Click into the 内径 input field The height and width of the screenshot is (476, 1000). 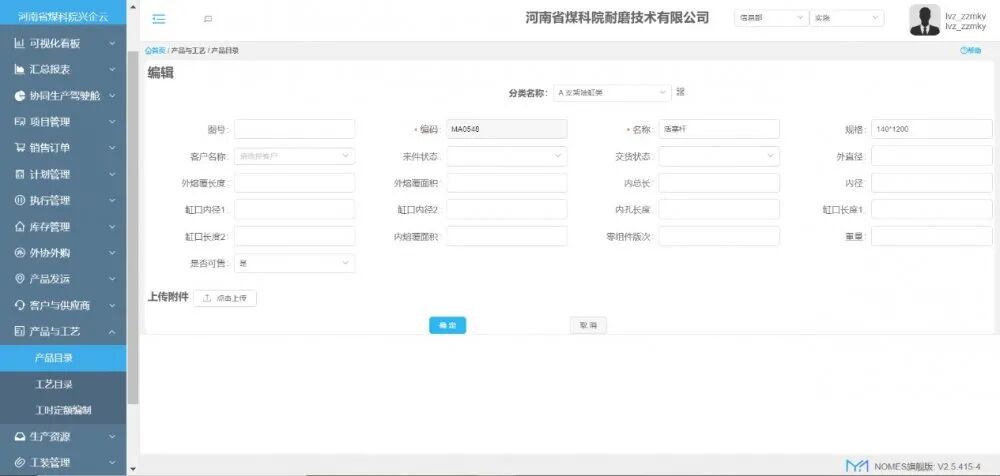click(x=932, y=182)
